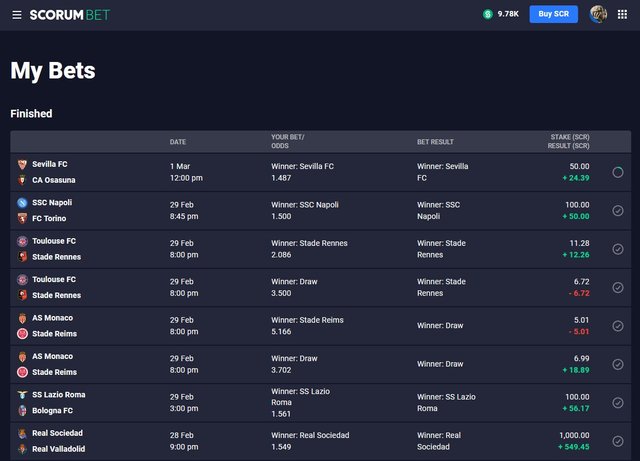640x461 pixels.
Task: Open the hamburger navigation menu
Action: click(17, 15)
